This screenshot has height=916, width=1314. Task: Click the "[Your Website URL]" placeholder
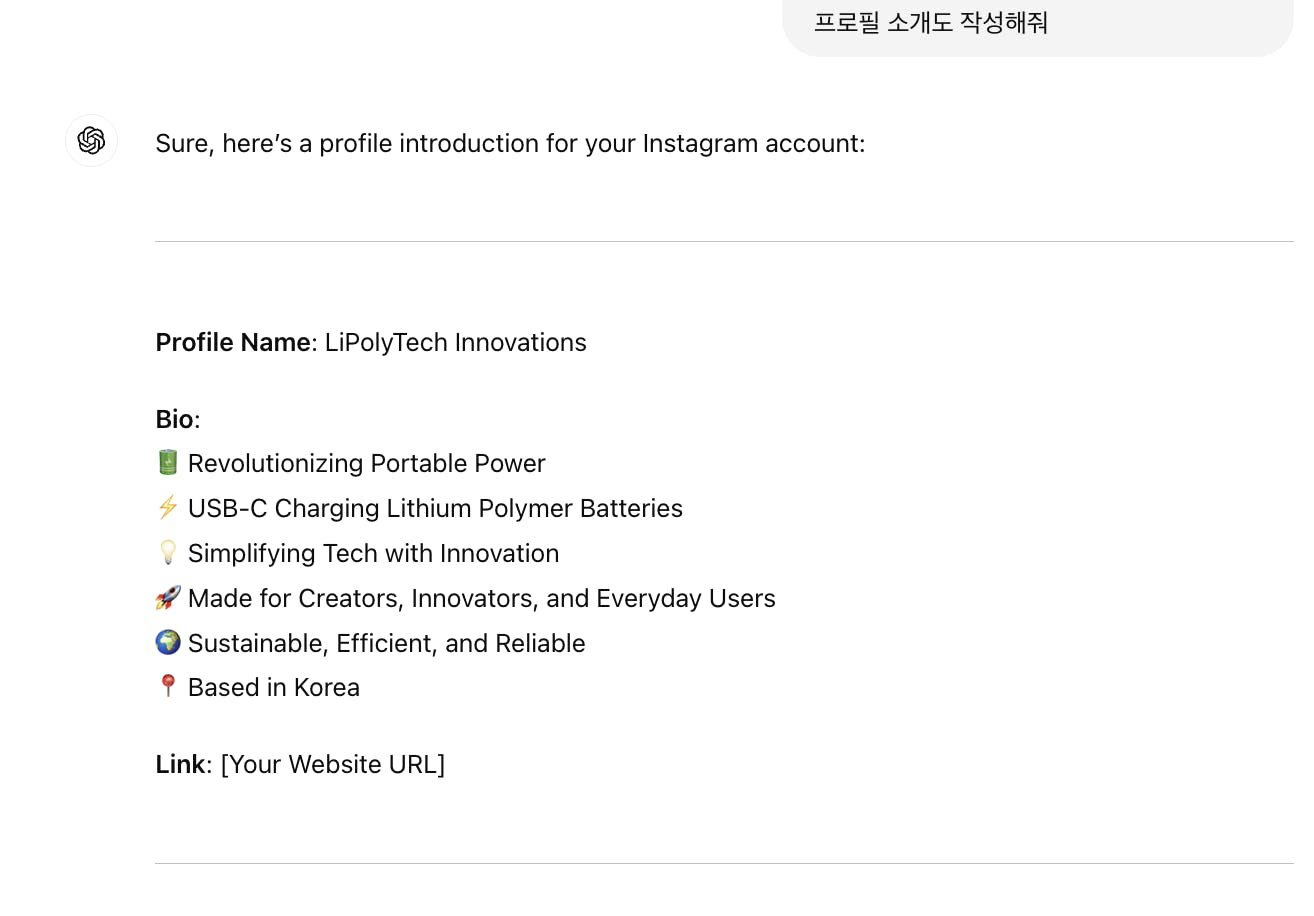(x=332, y=764)
